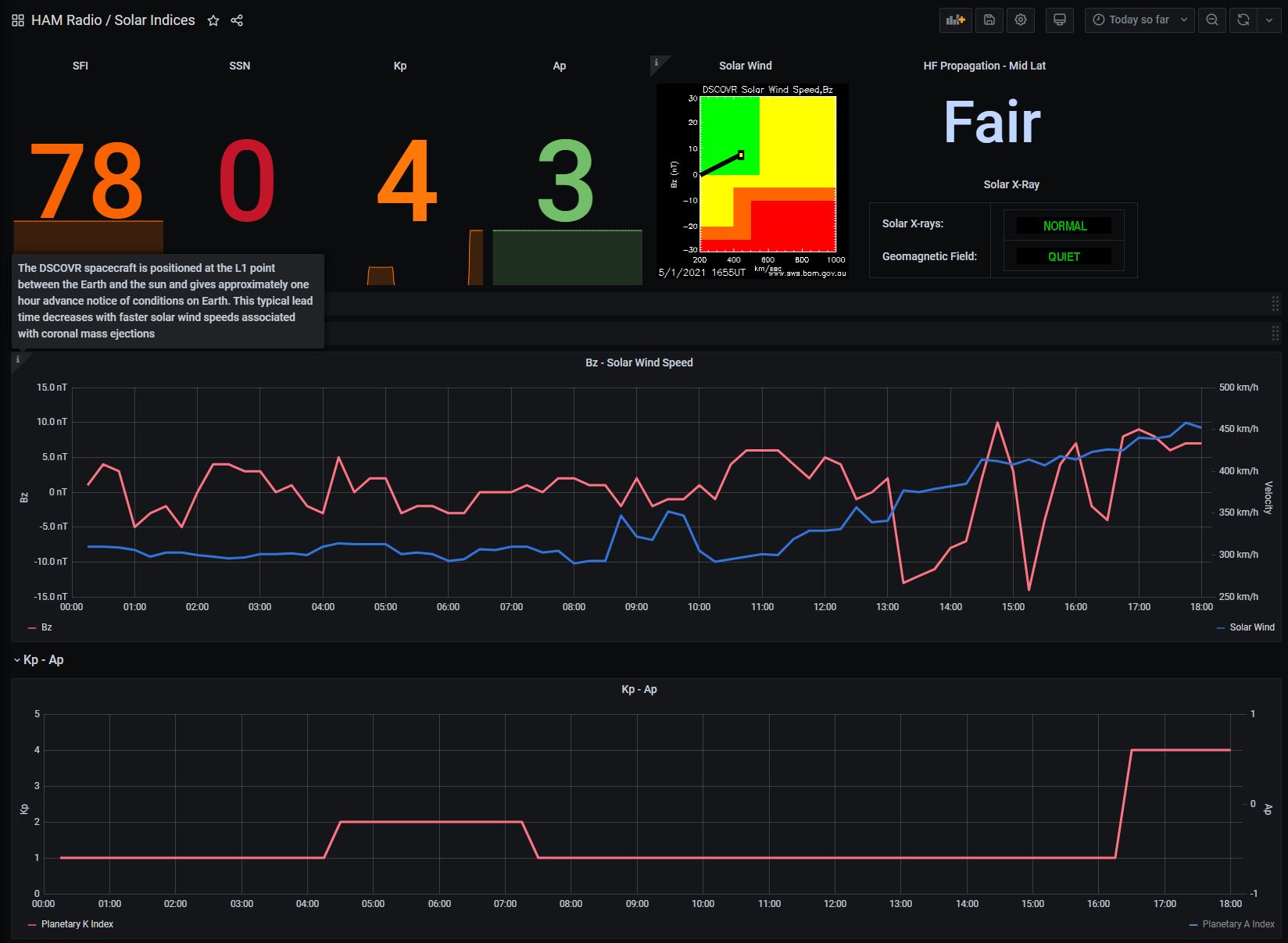Viewport: 1288px width, 943px height.
Task: Click the QUIET geomagnetic field status
Action: [1064, 256]
